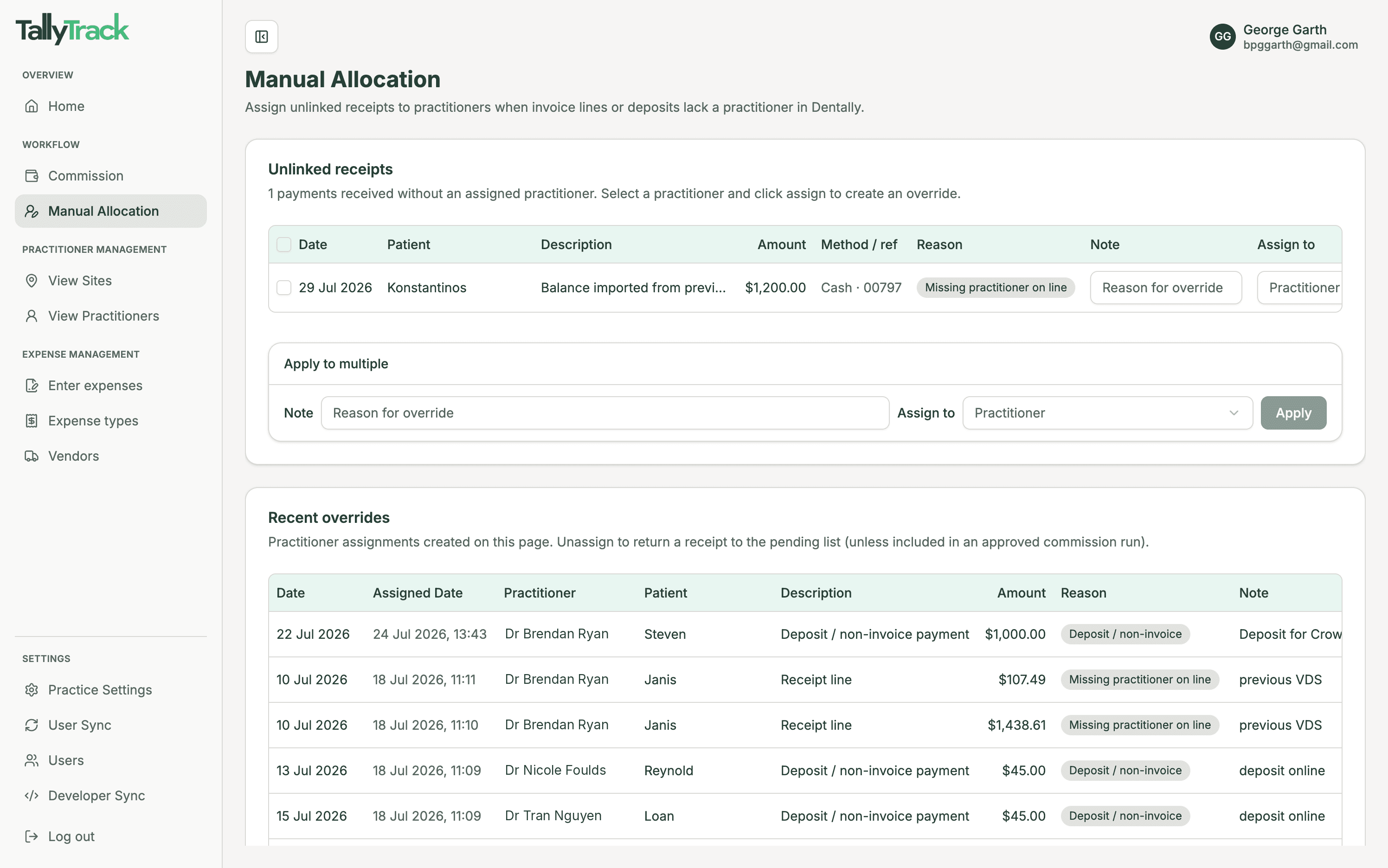Open the Commission wallet icon
Image resolution: width=1388 pixels, height=868 pixels.
(x=32, y=176)
